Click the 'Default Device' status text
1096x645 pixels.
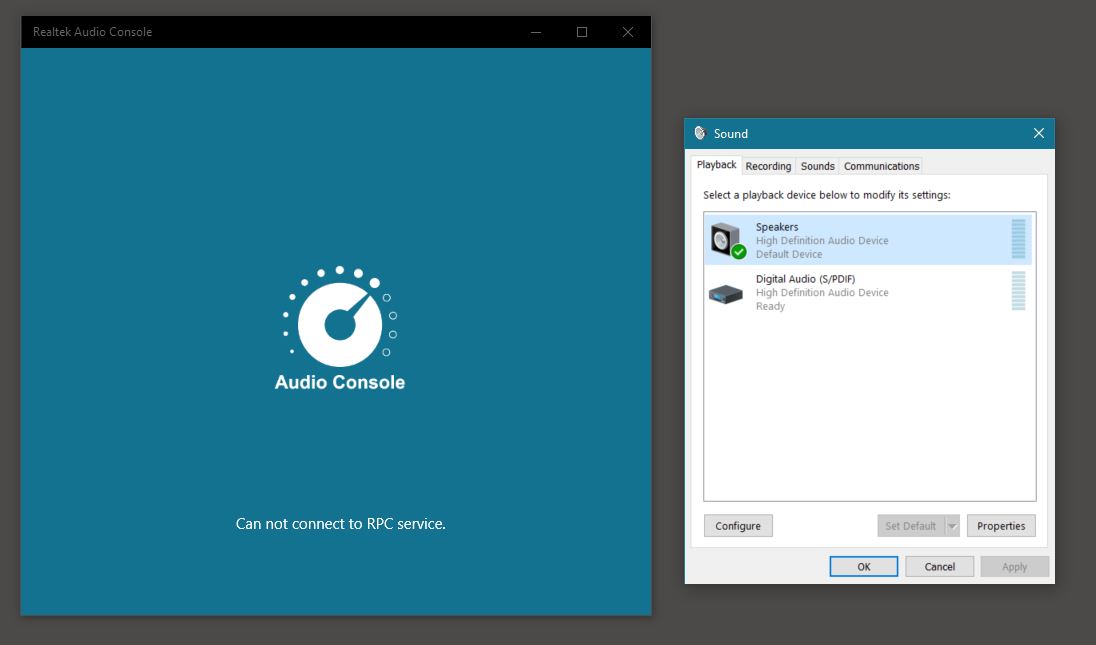(x=788, y=254)
